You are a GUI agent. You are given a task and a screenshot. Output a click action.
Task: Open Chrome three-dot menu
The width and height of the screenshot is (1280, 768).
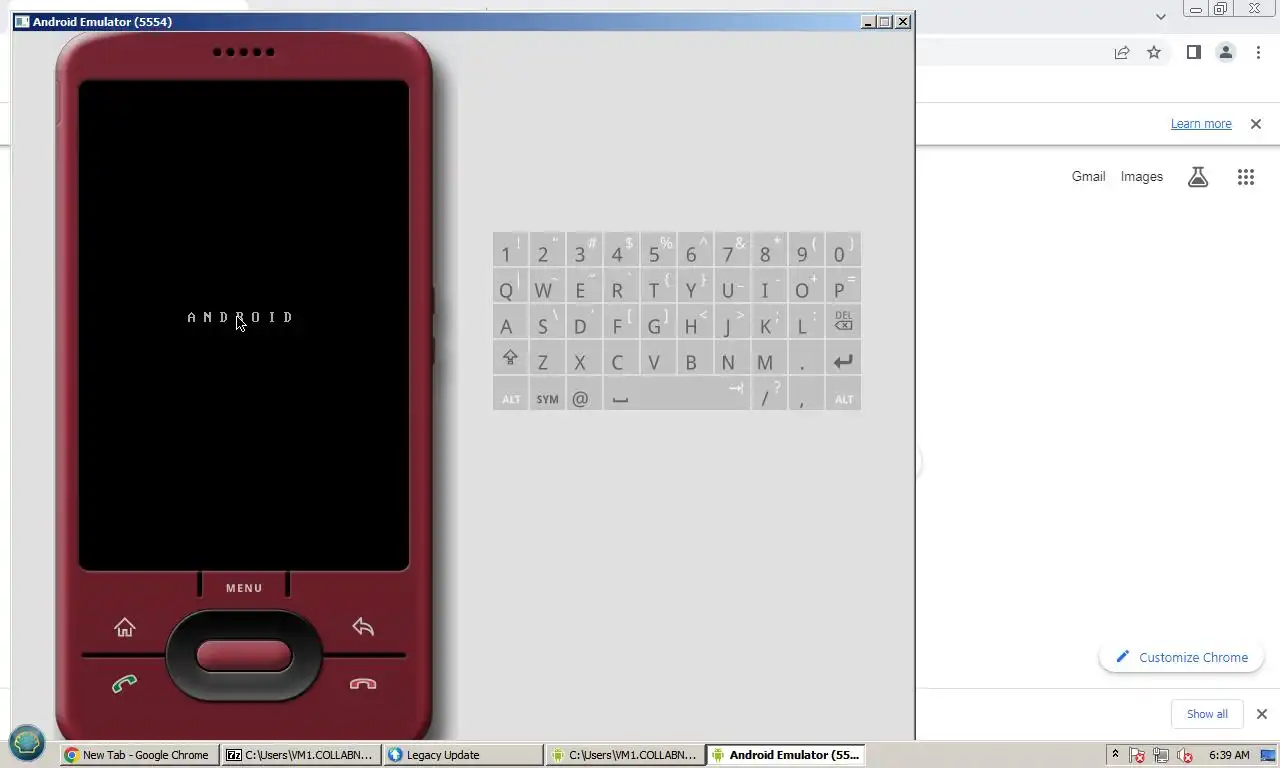pos(1258,52)
